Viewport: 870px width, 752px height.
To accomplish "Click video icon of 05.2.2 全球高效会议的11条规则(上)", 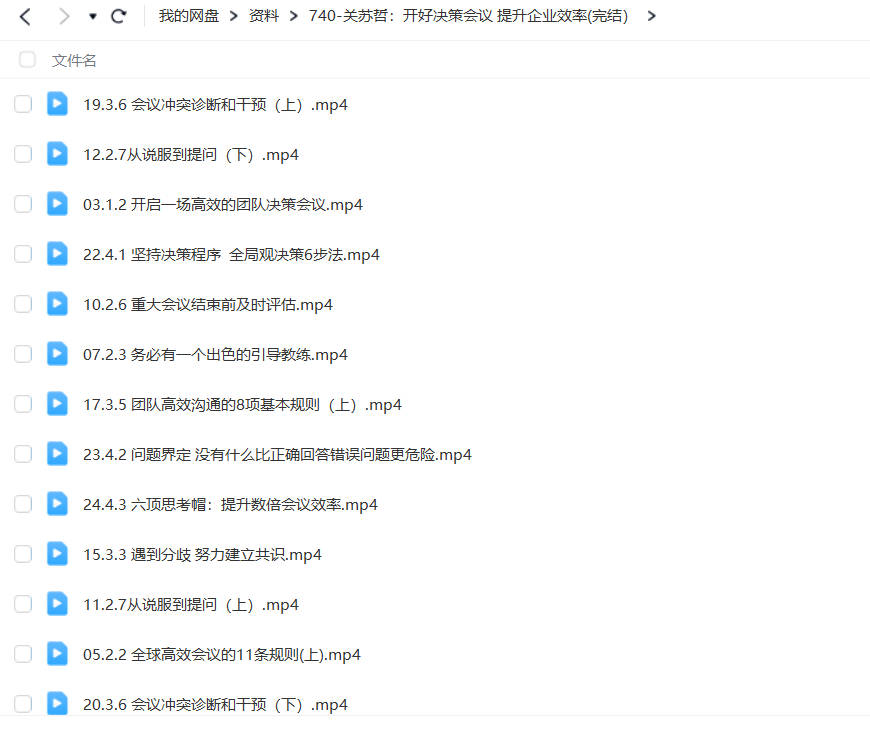I will coord(57,653).
